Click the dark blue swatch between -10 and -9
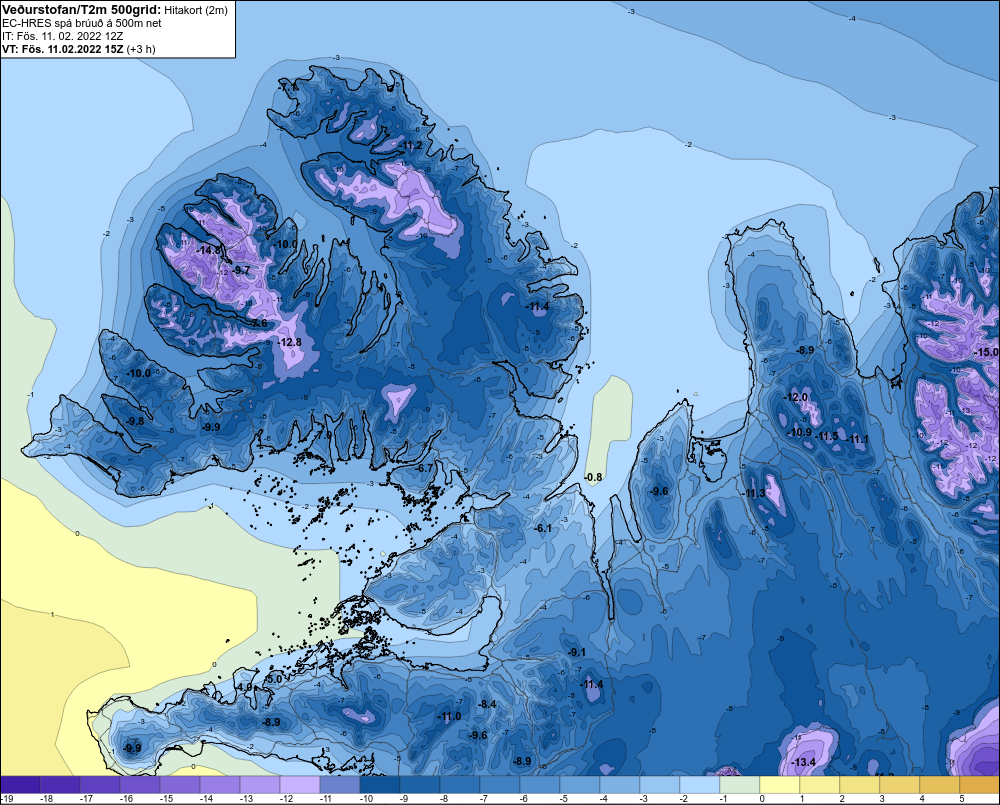This screenshot has width=1000, height=805. (379, 785)
